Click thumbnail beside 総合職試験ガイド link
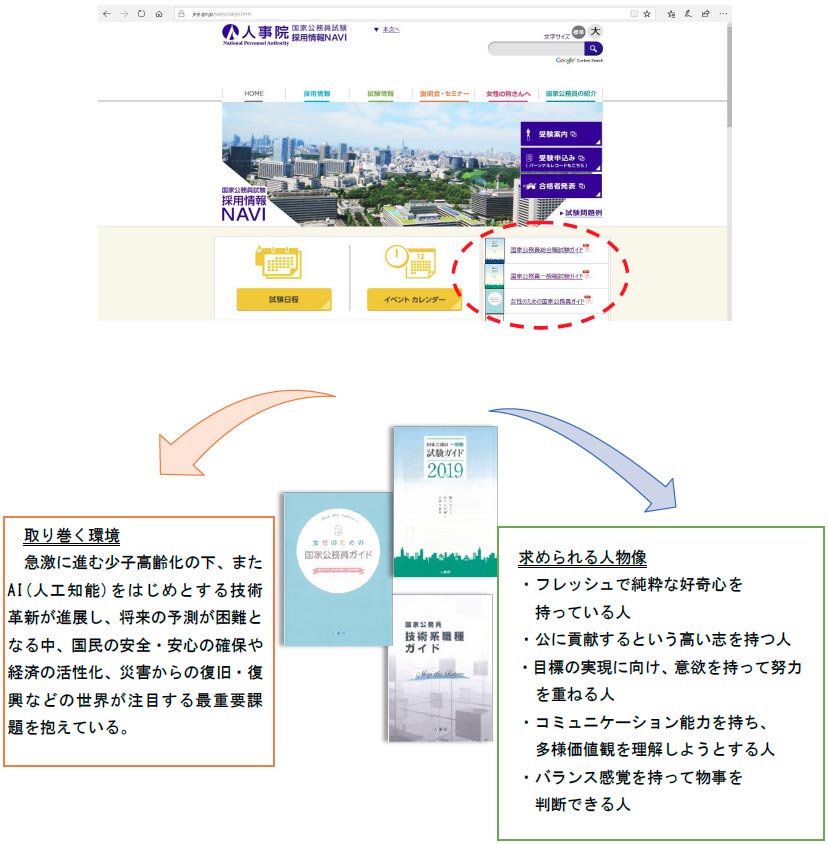The width and height of the screenshot is (828, 844). pyautogui.click(x=495, y=250)
